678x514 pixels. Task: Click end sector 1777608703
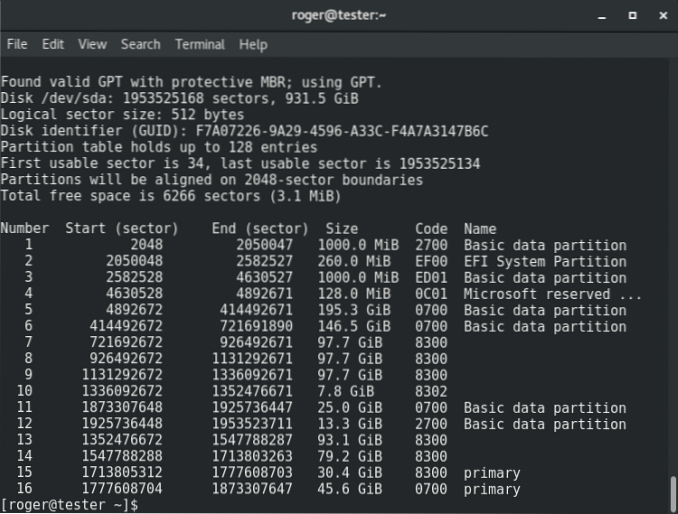coord(253,472)
